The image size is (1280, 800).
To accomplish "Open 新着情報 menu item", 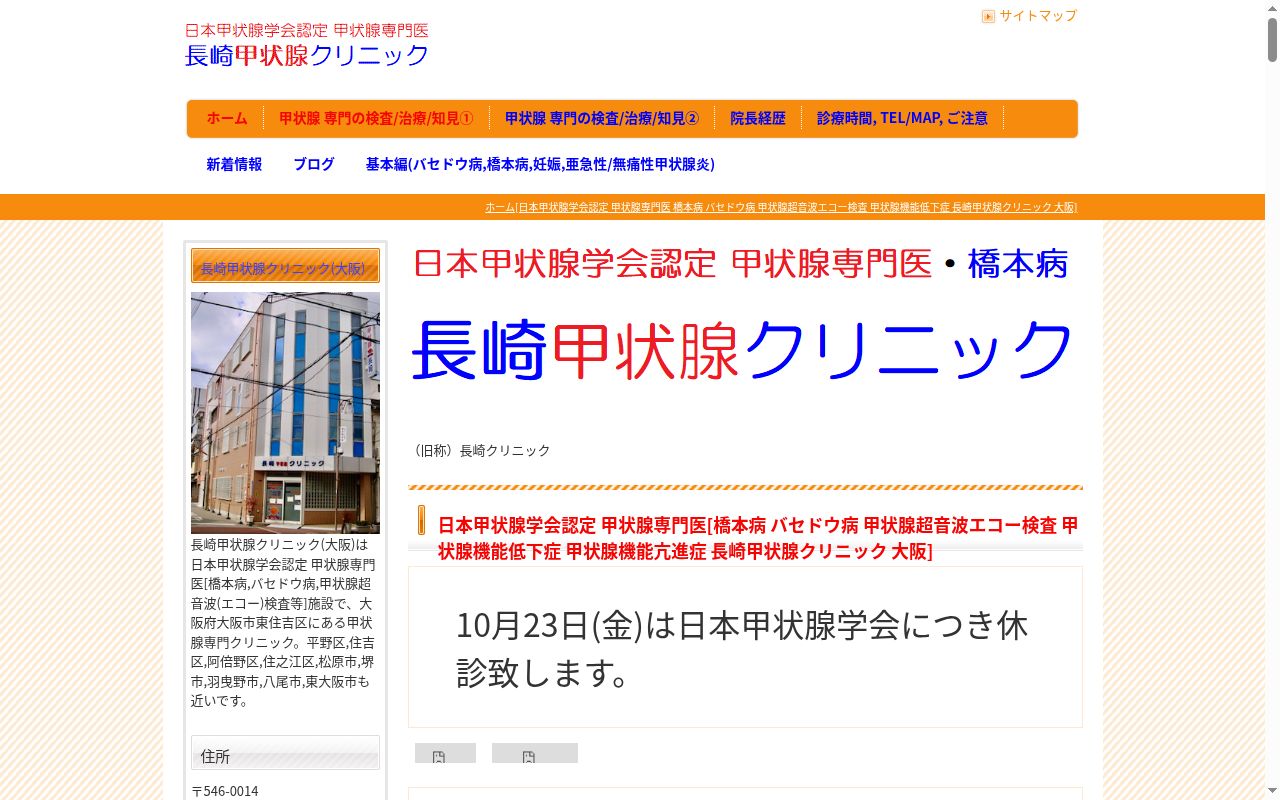I will [234, 164].
